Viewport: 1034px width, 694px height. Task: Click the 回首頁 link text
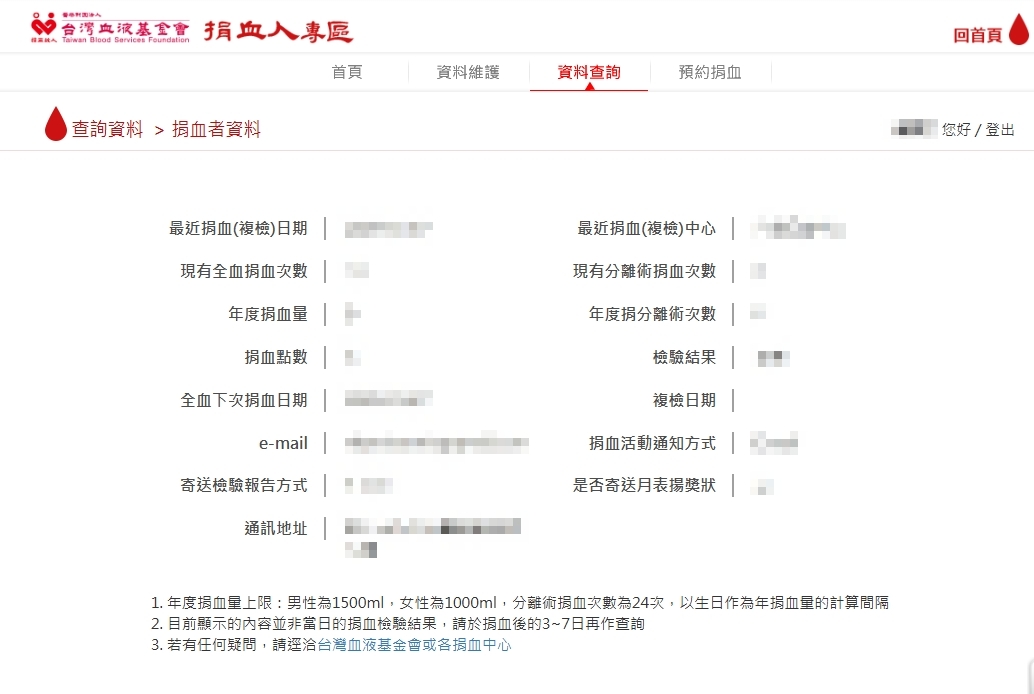coord(977,35)
